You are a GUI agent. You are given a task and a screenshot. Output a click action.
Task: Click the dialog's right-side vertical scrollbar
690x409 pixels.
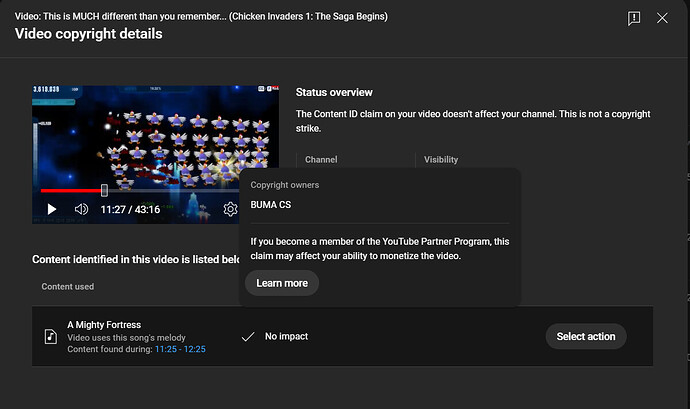685,200
